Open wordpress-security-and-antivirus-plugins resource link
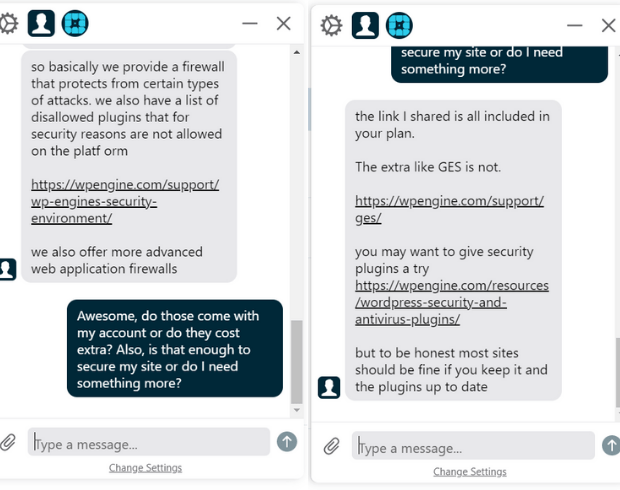 pos(452,302)
